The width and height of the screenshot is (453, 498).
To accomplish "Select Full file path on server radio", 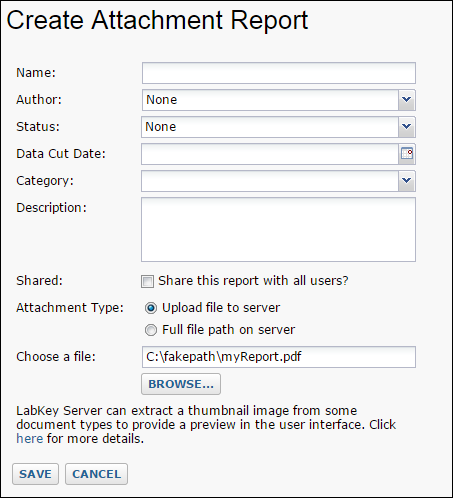I will click(151, 330).
